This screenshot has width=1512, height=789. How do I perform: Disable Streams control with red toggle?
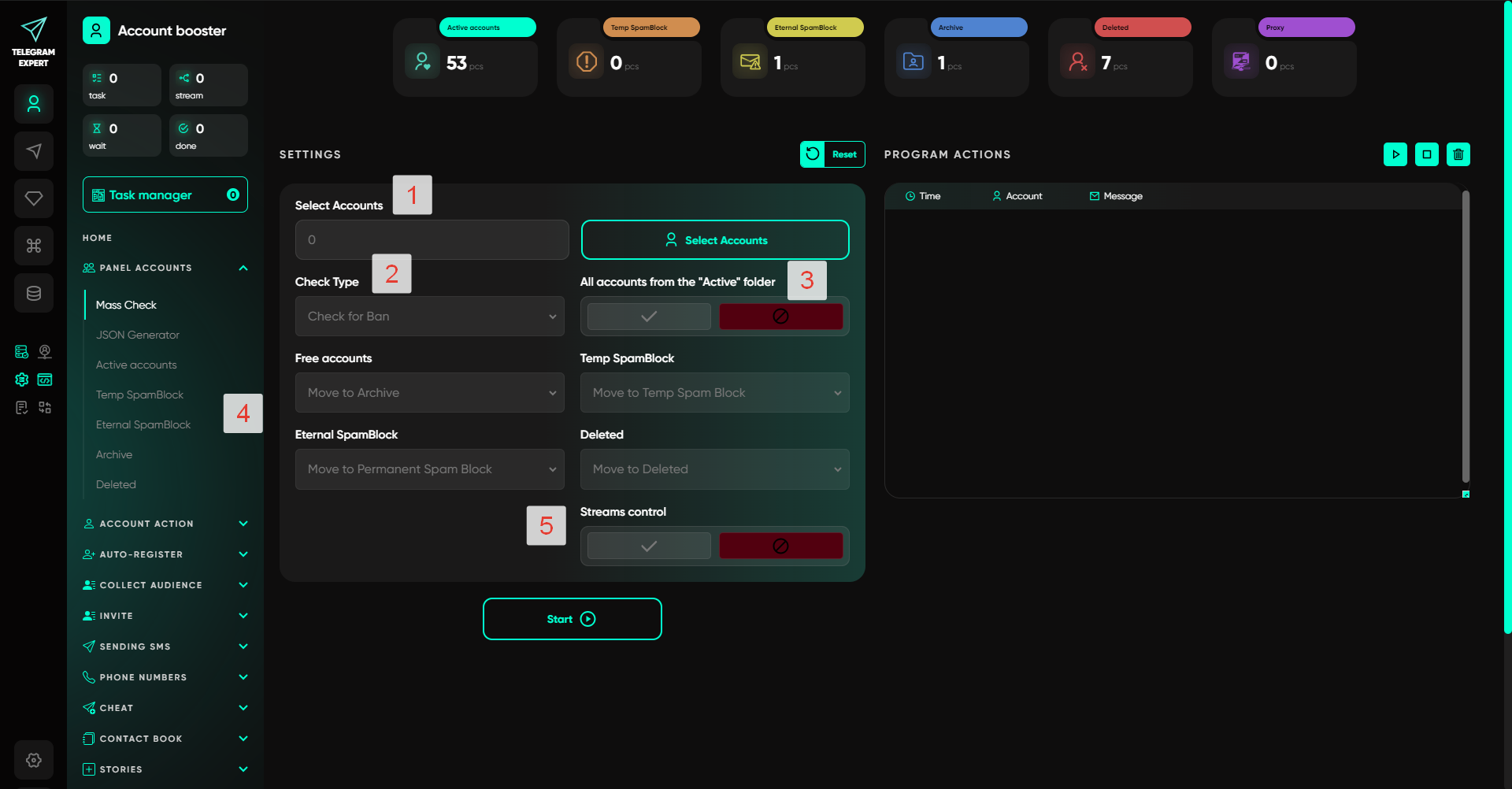780,546
